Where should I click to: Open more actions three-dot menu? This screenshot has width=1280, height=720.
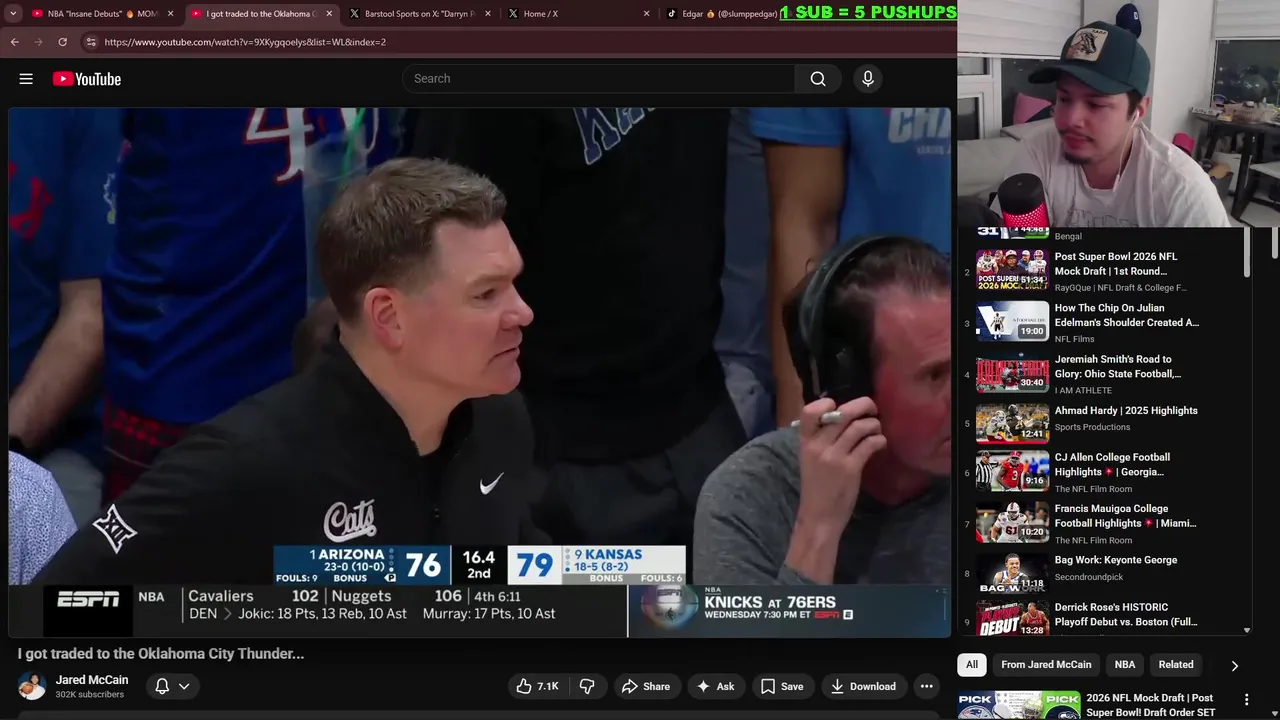(x=927, y=686)
